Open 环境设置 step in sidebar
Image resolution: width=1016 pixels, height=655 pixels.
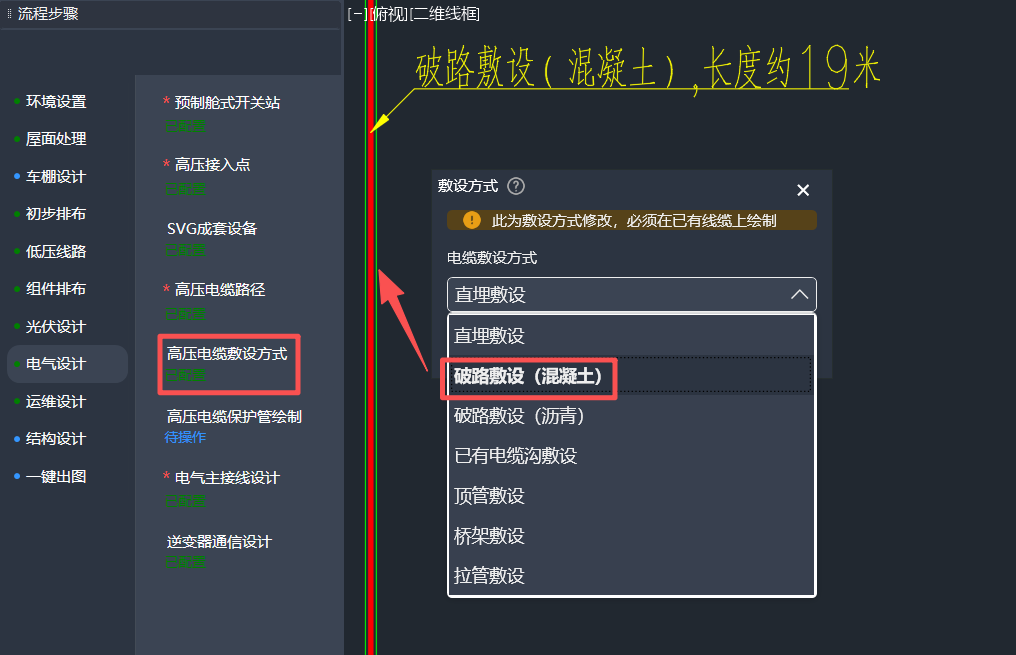pyautogui.click(x=56, y=102)
